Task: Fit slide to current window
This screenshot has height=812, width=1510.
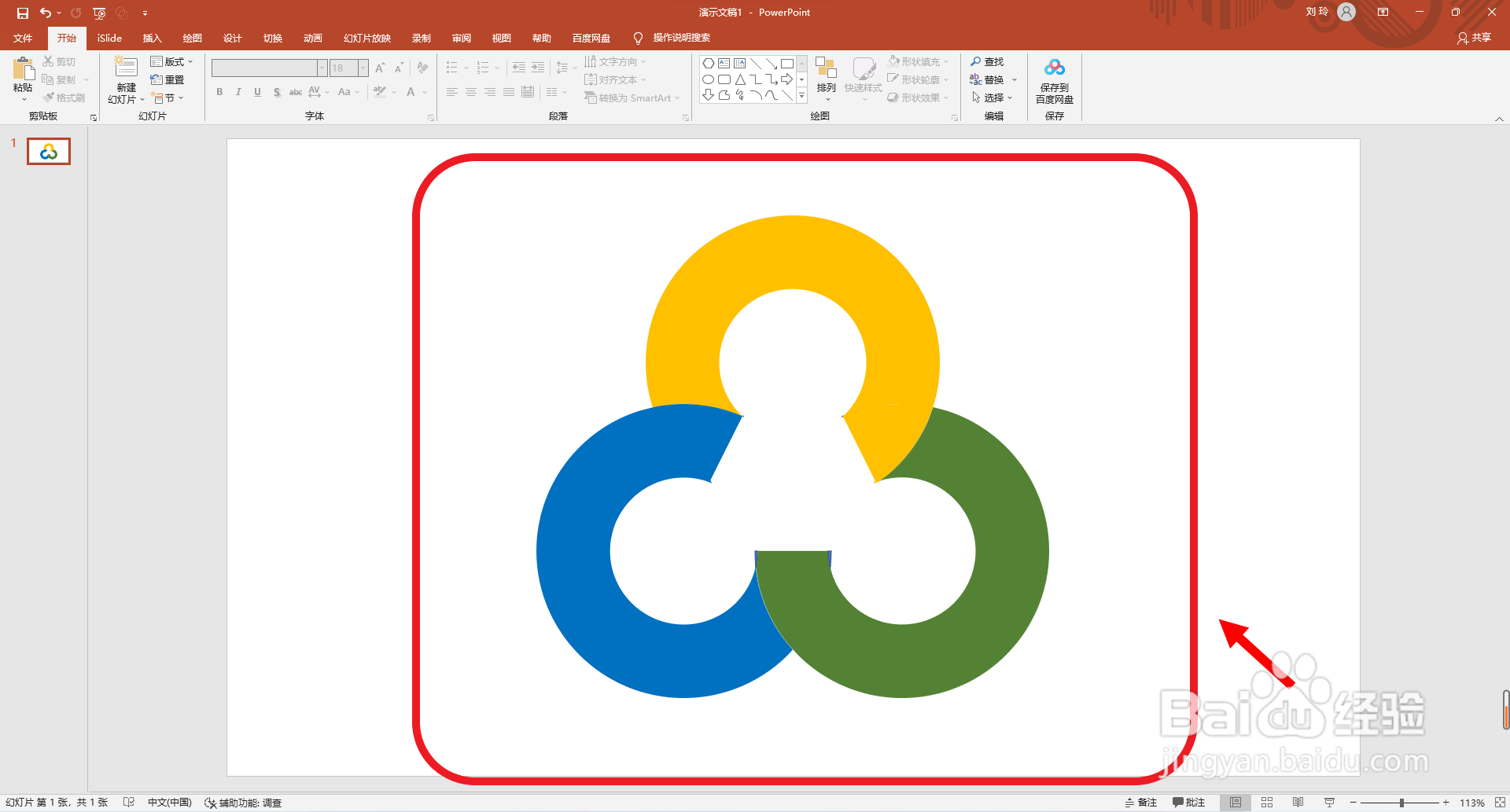Action: (x=1501, y=803)
